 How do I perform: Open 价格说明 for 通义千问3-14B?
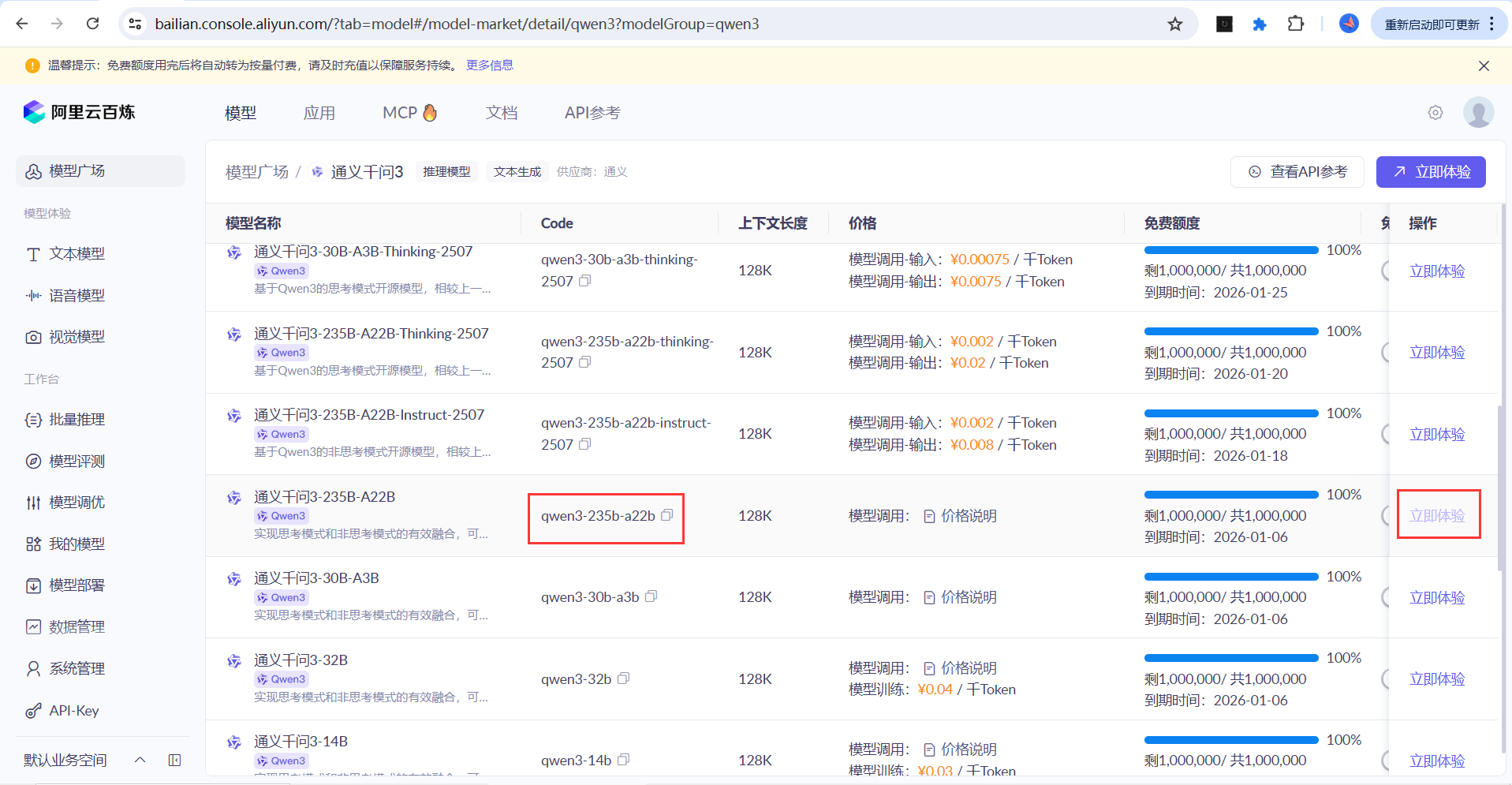[960, 749]
